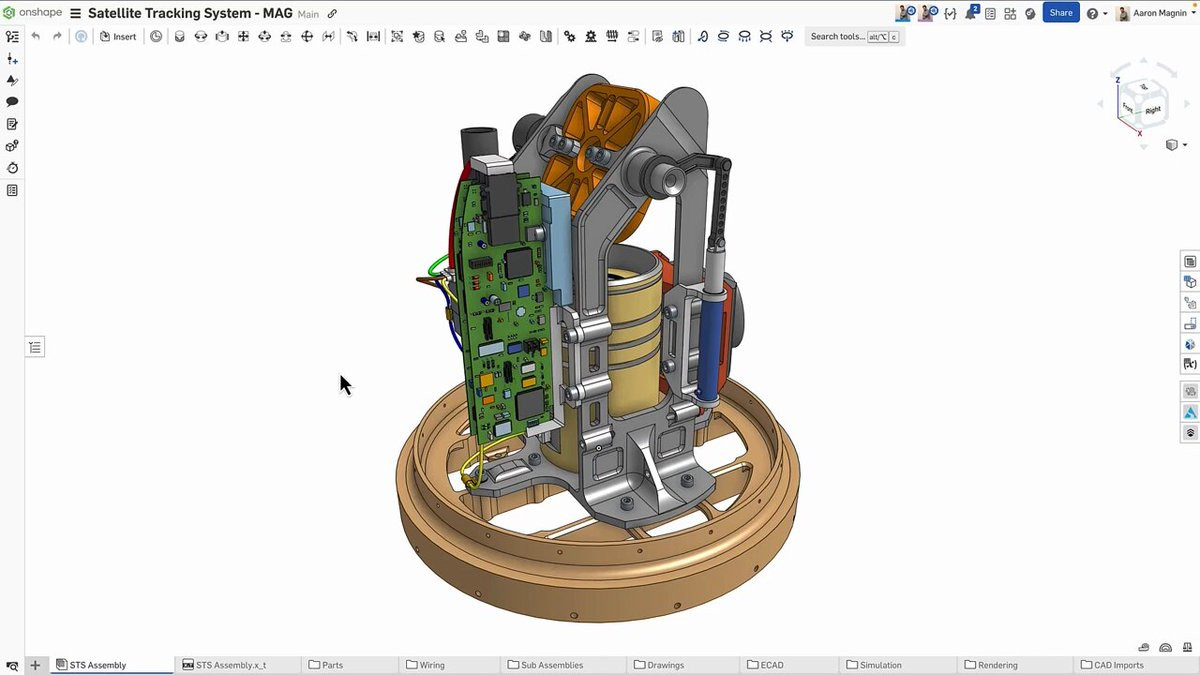Open the variables curly braces icon
Viewport: 1200px width, 675px height.
950,14
